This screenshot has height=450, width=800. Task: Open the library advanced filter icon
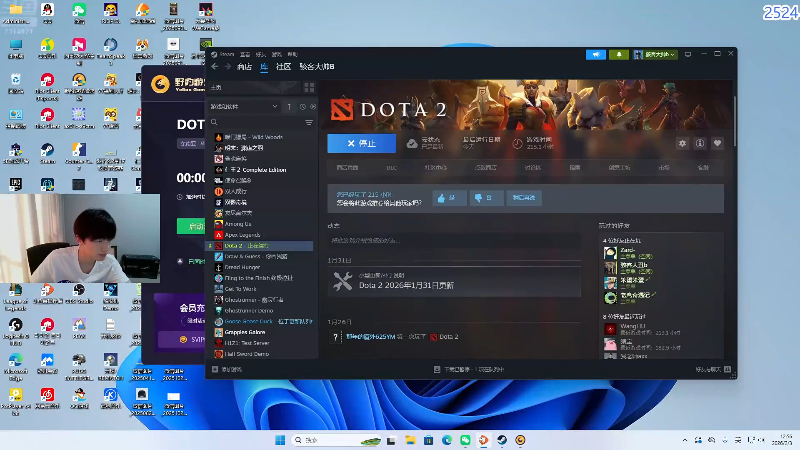(x=309, y=122)
